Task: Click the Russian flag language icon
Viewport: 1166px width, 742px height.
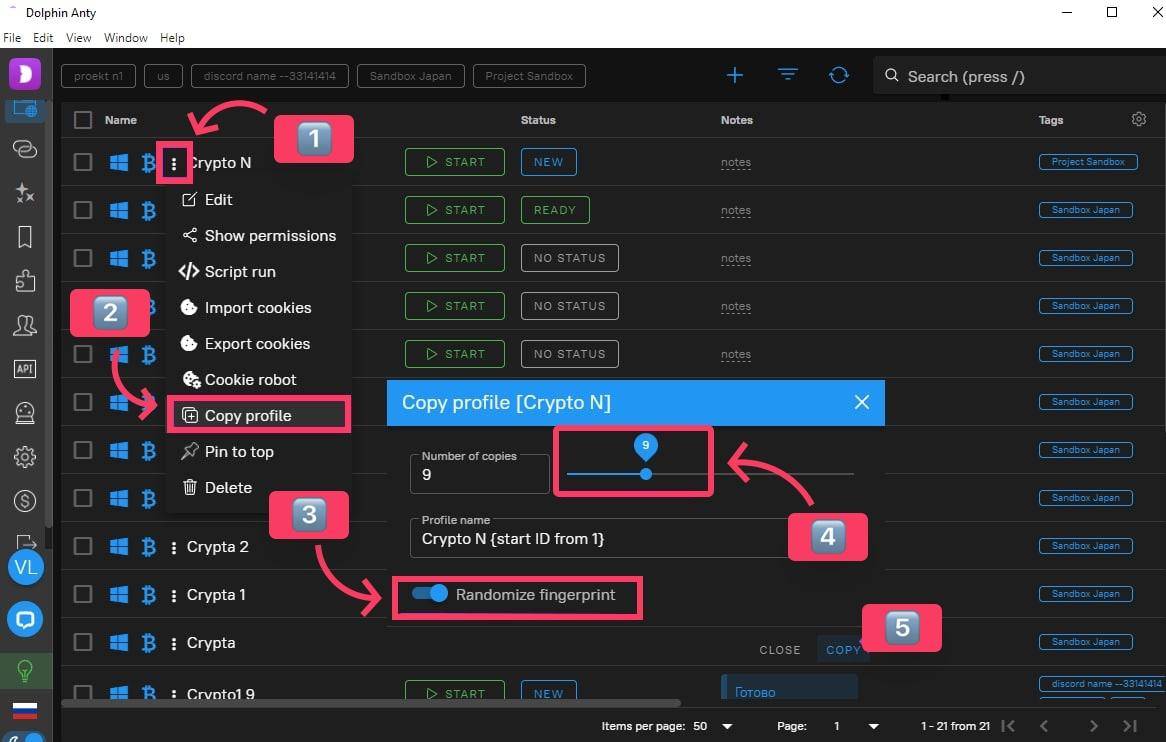Action: [25, 710]
